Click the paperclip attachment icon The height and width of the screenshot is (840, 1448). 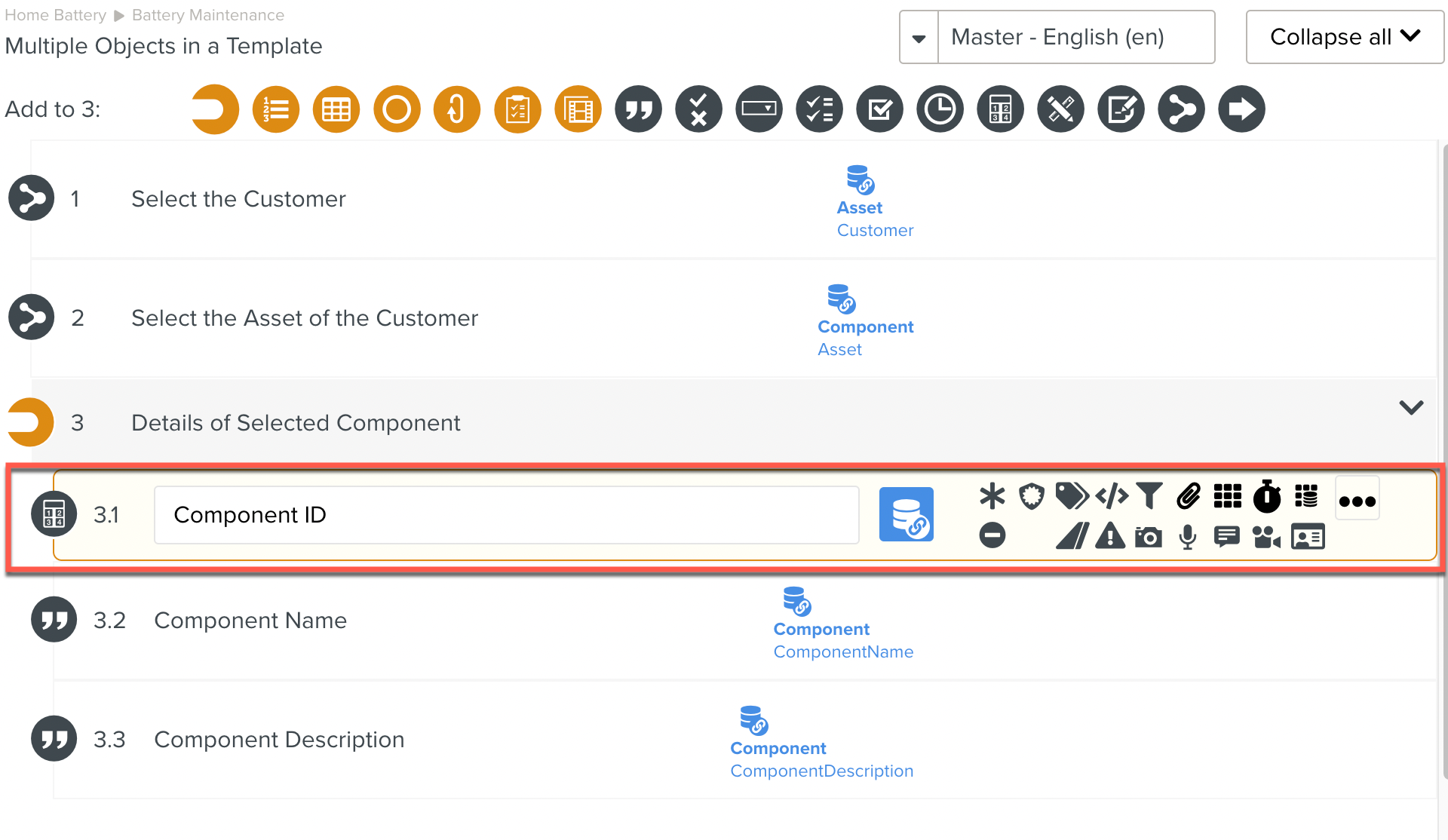pos(1189,496)
